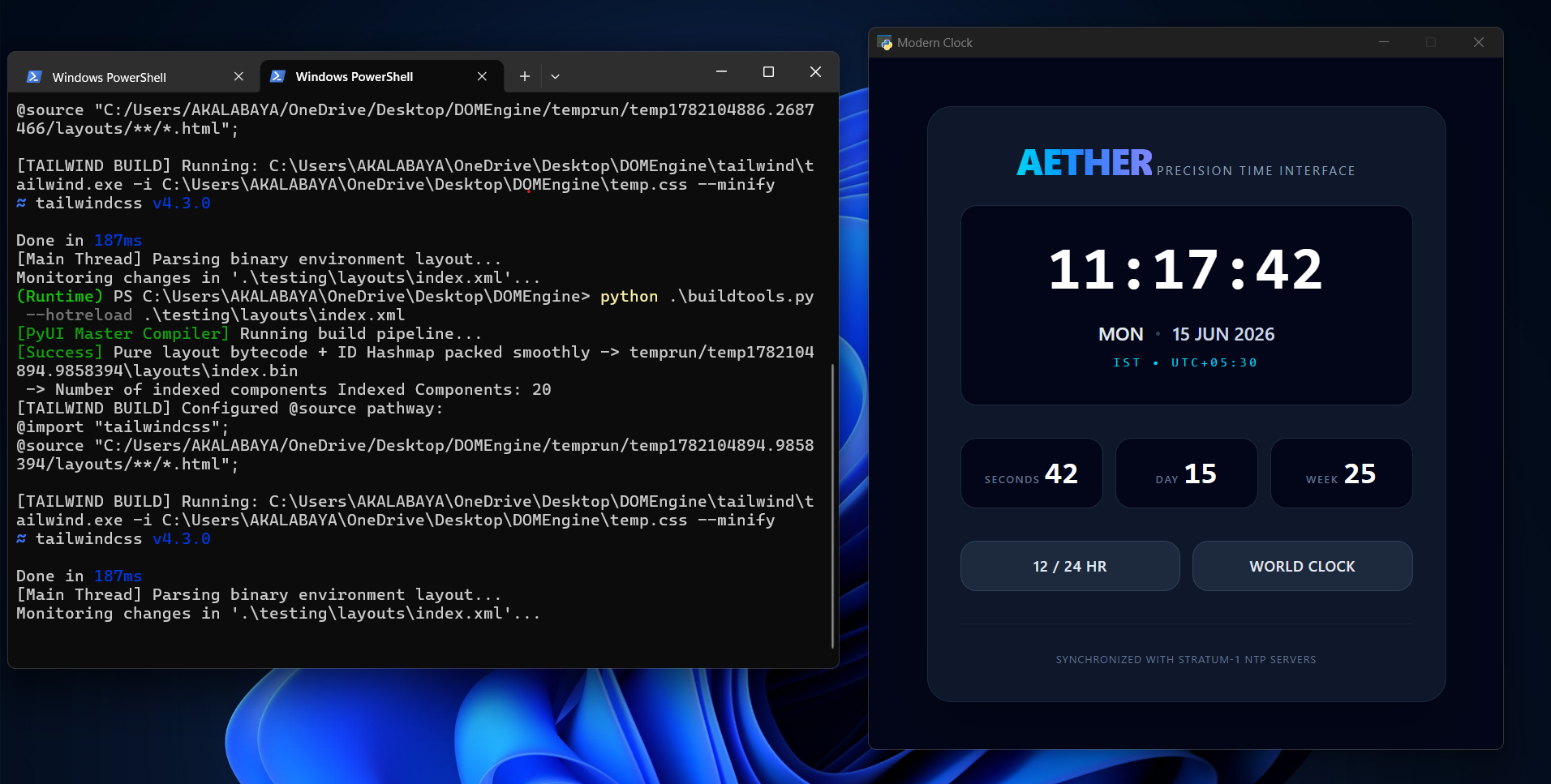Close the second PowerShell tab
This screenshot has width=1551, height=784.
pyautogui.click(x=482, y=76)
